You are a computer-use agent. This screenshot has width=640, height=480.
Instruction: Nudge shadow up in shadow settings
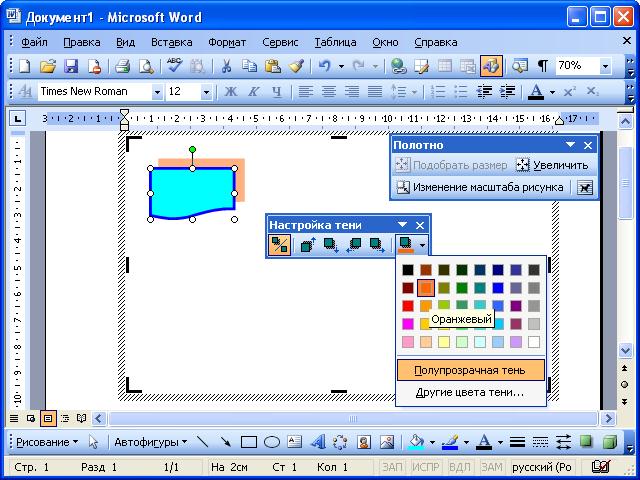tap(308, 245)
